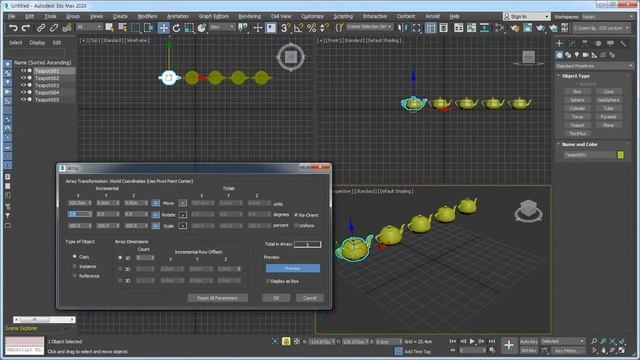Viewport: 640px width, 360px height.
Task: Open the project path dropdown in the toolbar
Action: 602,28
